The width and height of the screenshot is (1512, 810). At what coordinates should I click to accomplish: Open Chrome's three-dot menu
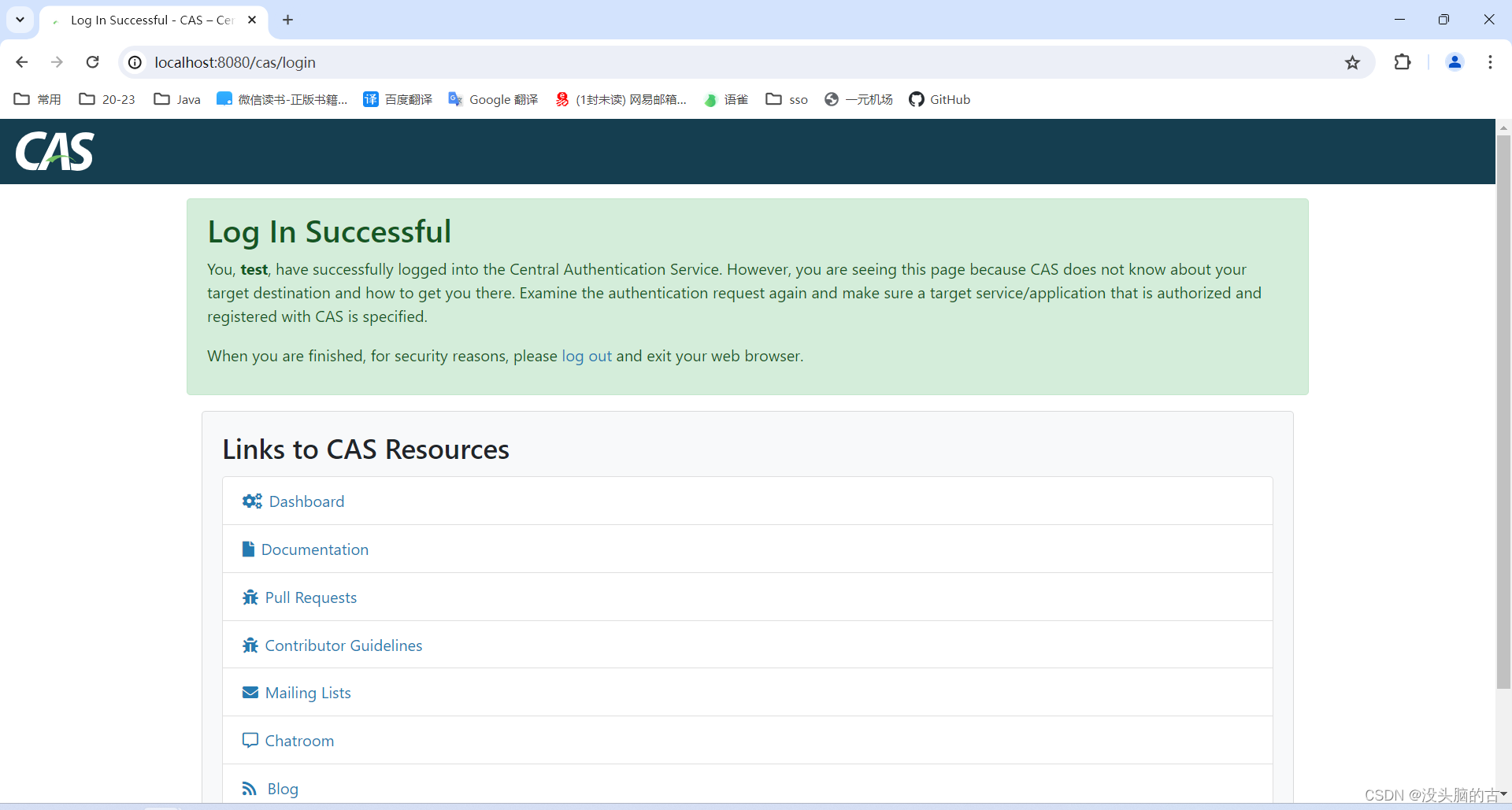pos(1490,62)
